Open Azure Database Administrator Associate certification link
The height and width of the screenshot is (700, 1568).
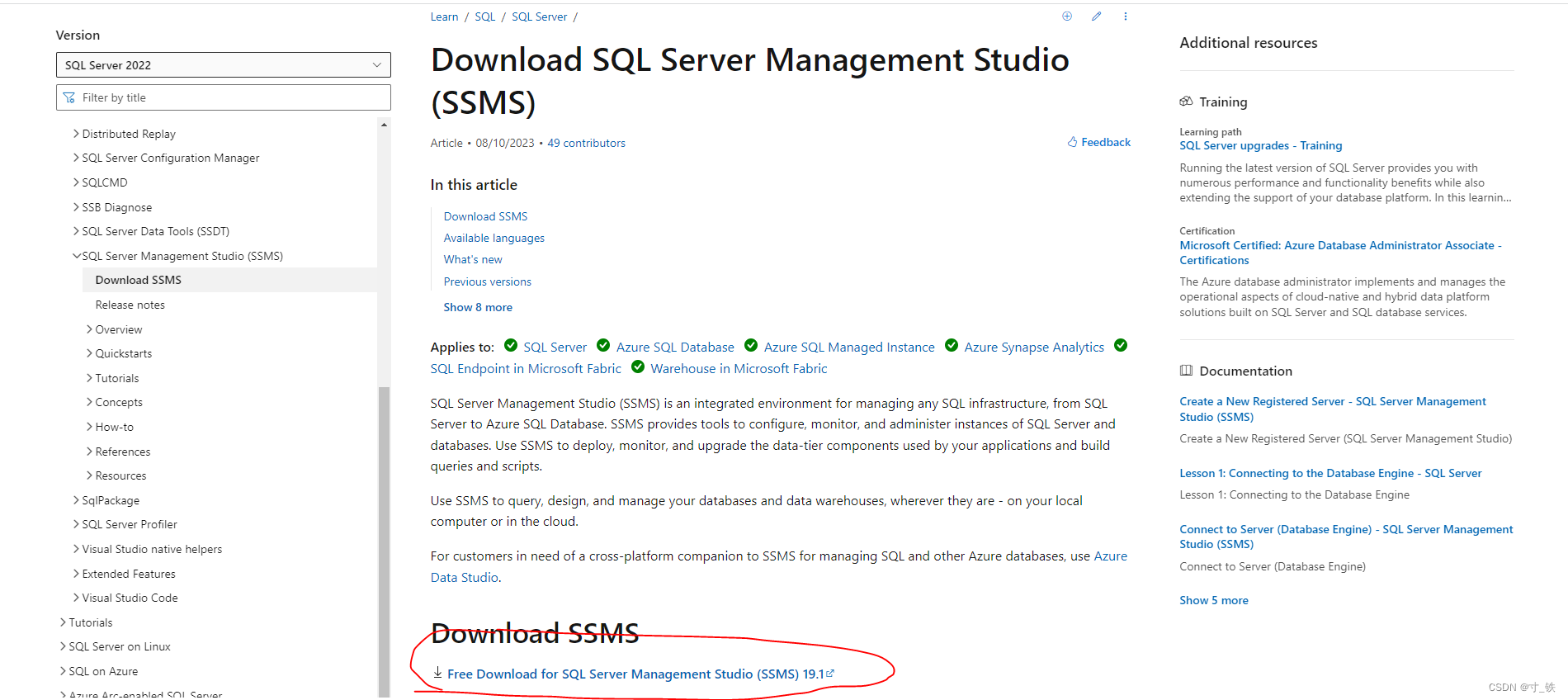click(1340, 253)
